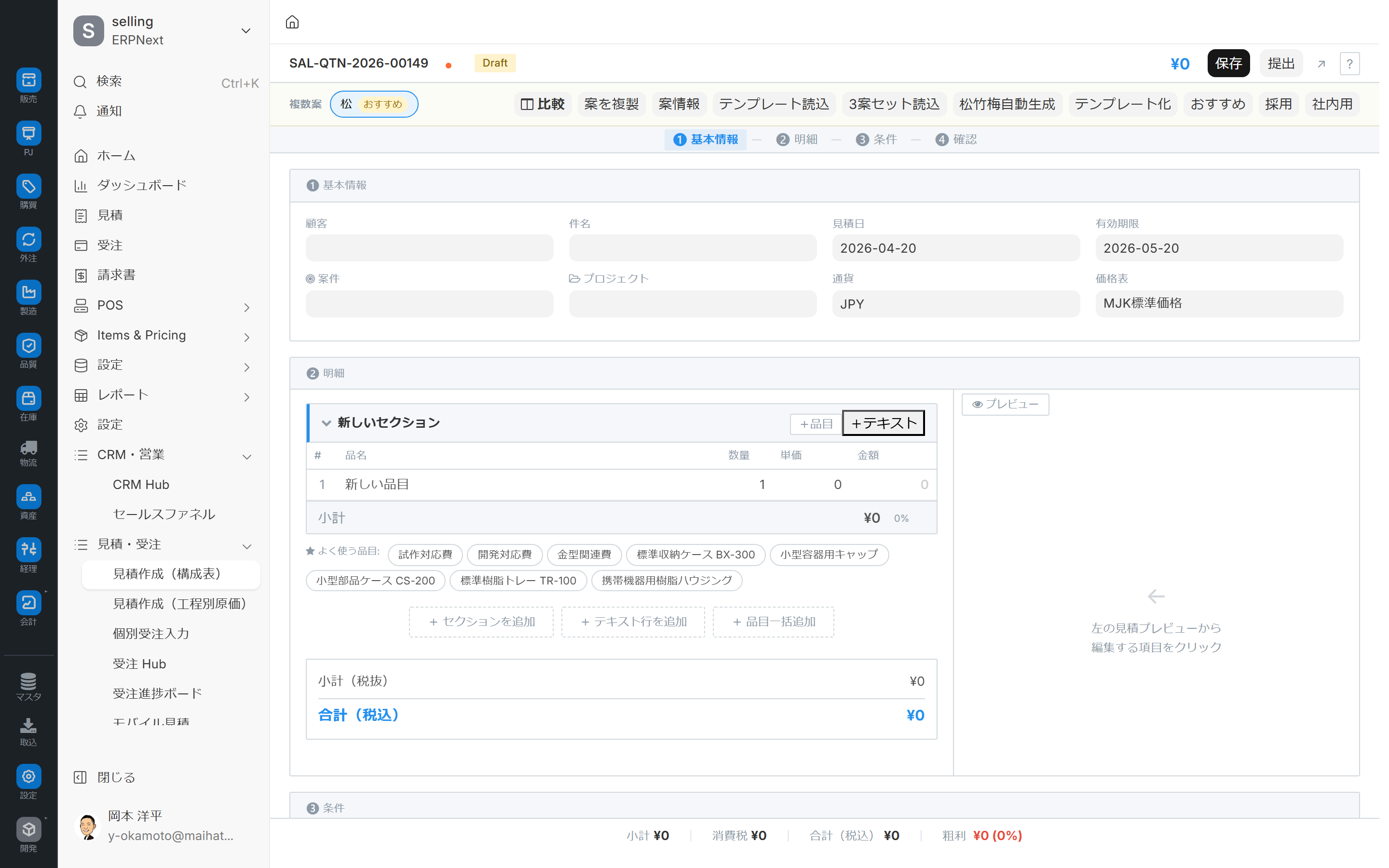Open 受注 Hub in sidebar
The image size is (1389, 868).
coord(139,664)
